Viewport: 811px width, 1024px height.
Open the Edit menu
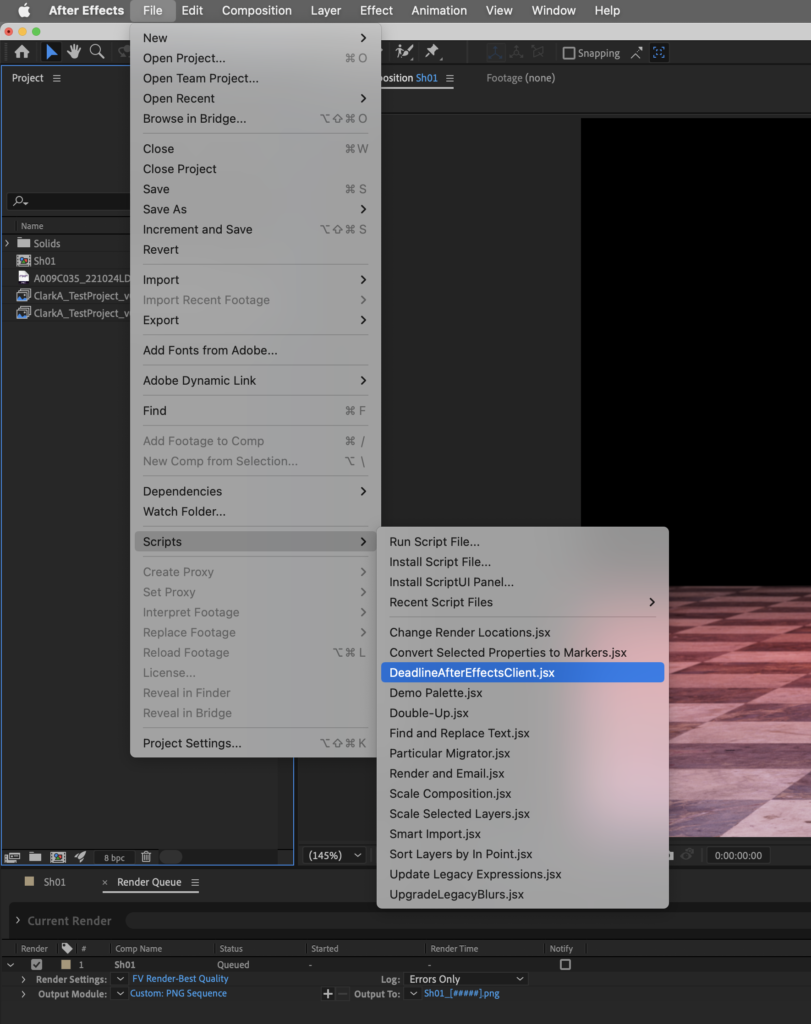coord(192,10)
